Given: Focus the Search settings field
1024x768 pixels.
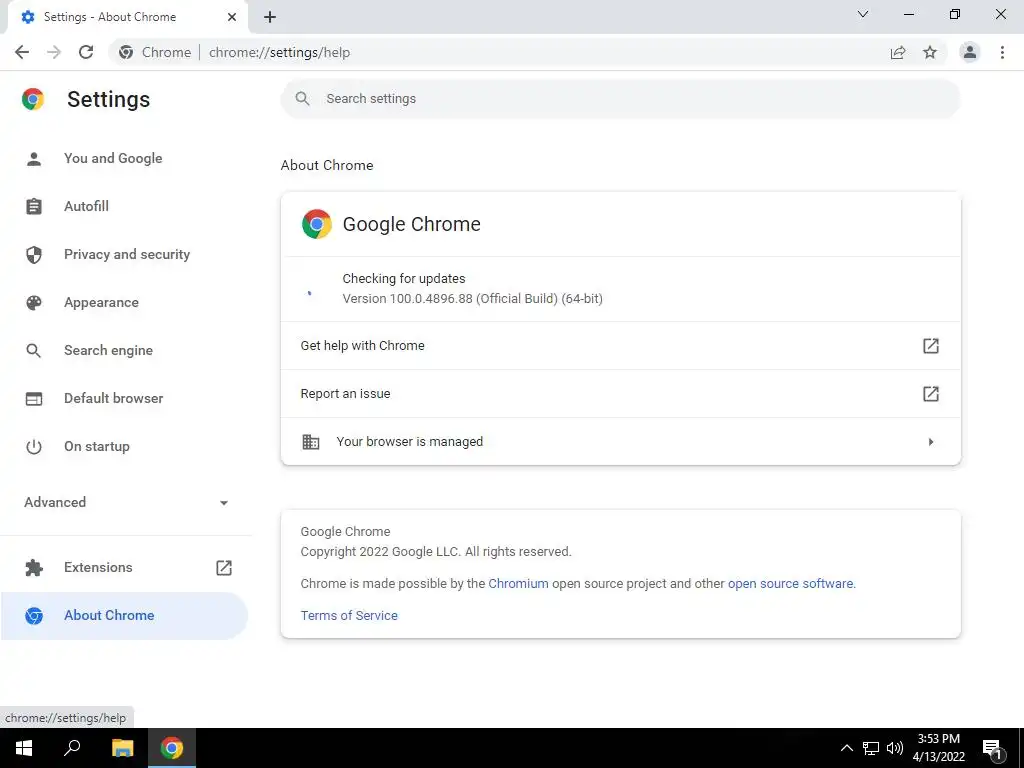Looking at the screenshot, I should [x=620, y=99].
